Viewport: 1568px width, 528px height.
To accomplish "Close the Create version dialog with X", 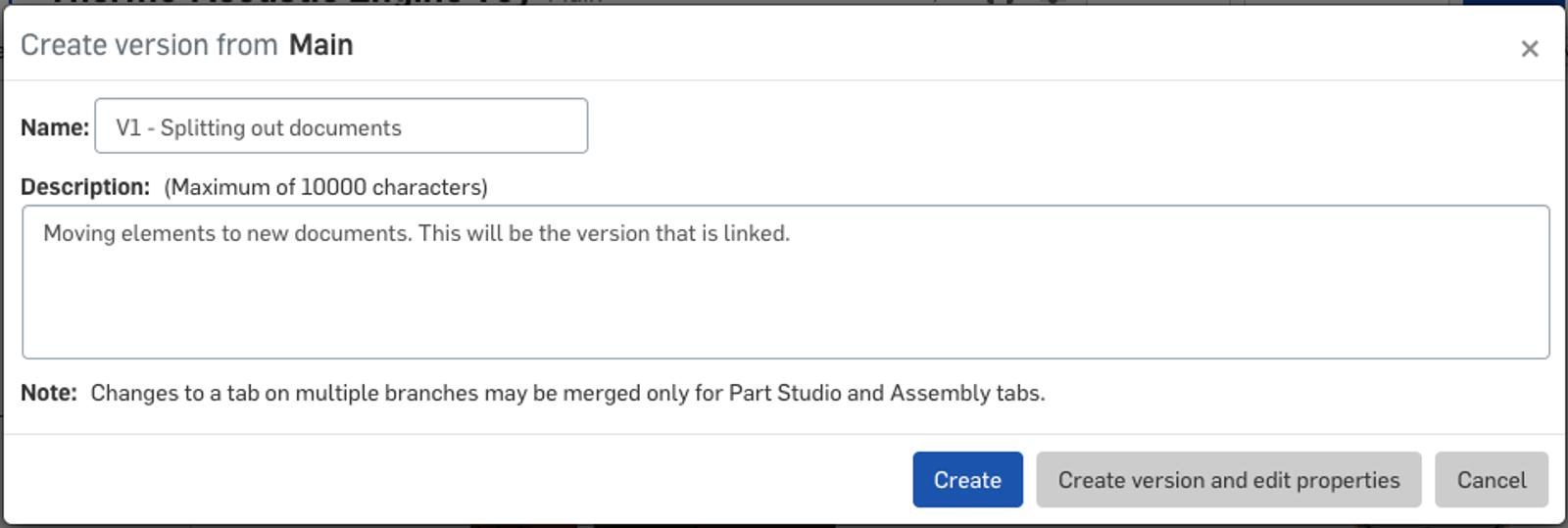I will (x=1529, y=48).
